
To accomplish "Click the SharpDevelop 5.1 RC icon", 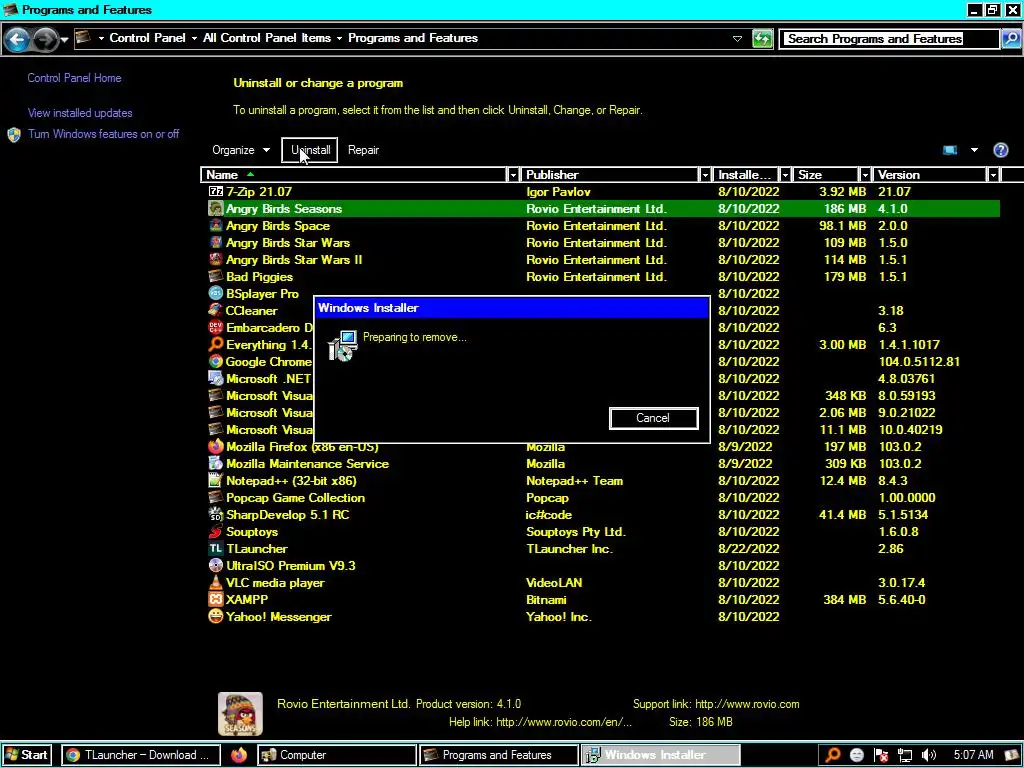I will (216, 515).
